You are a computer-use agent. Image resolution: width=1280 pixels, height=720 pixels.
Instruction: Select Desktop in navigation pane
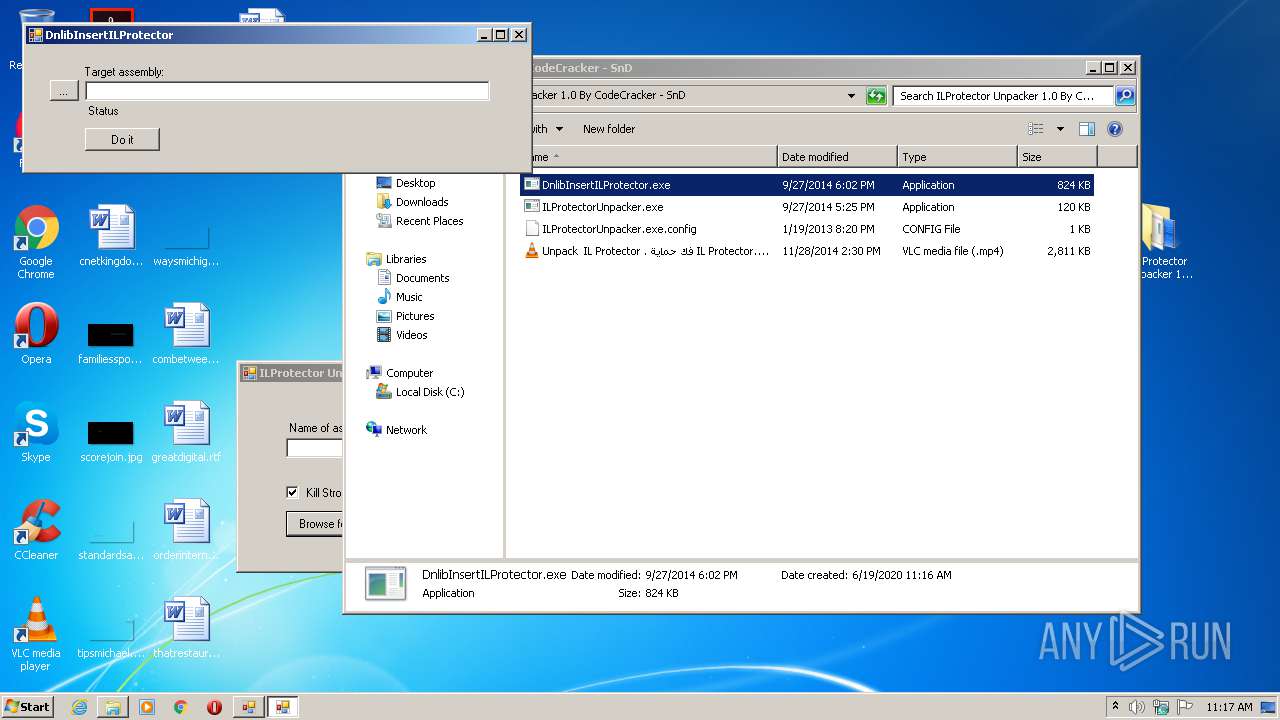coord(415,183)
